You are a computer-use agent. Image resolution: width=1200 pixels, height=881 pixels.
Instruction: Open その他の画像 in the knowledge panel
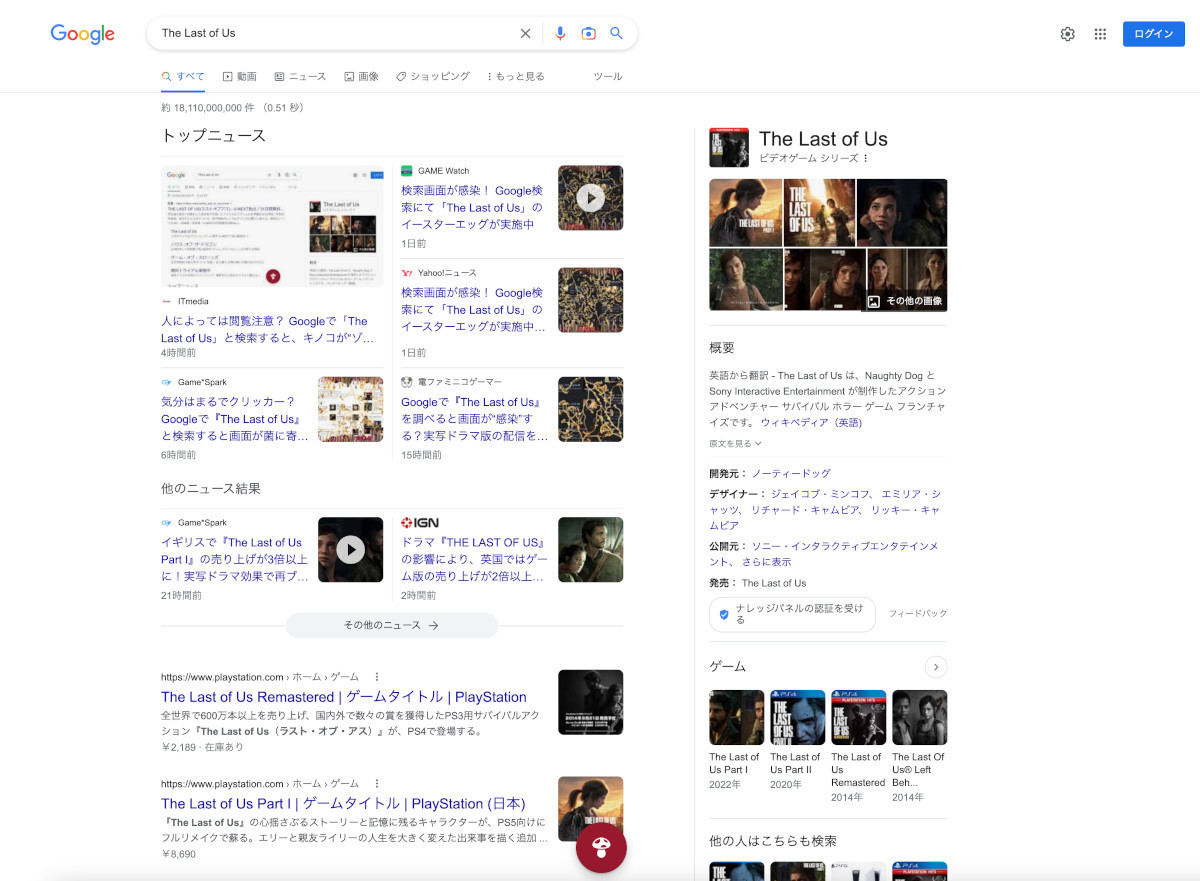[906, 301]
